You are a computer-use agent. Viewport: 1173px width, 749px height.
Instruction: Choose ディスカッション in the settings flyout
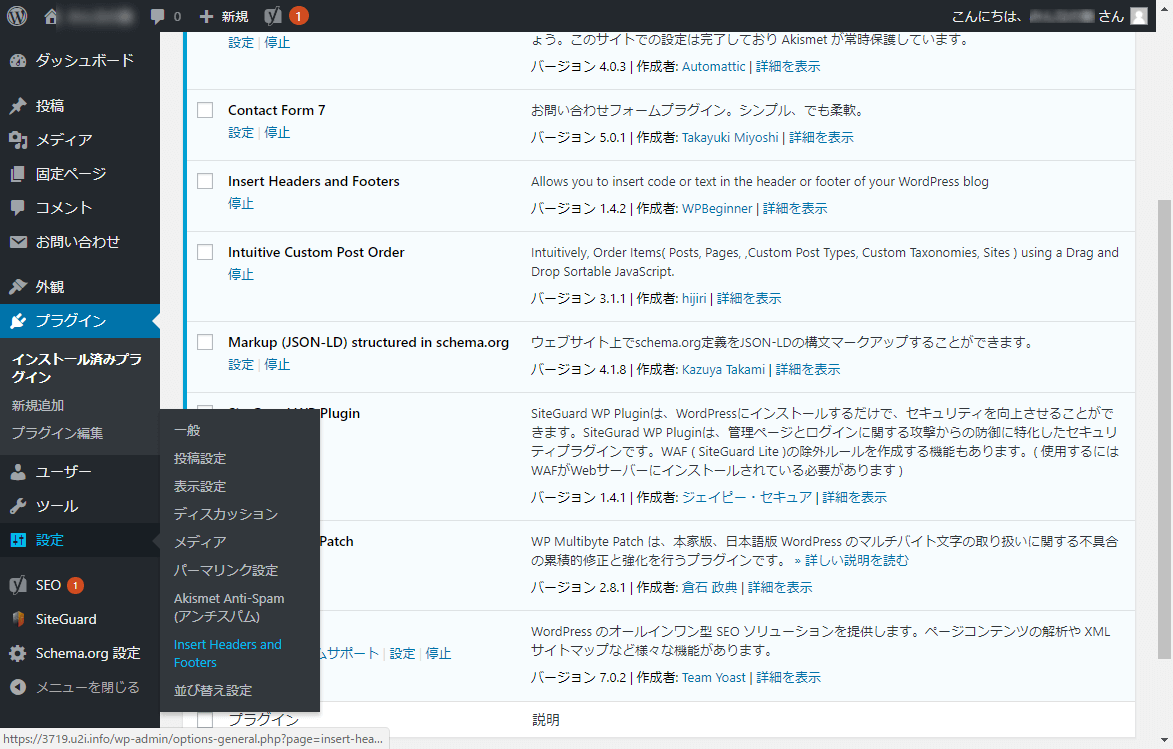tap(226, 514)
